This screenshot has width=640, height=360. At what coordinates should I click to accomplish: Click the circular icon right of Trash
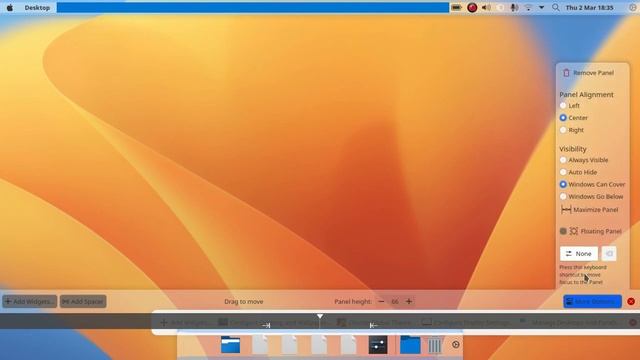coord(456,345)
